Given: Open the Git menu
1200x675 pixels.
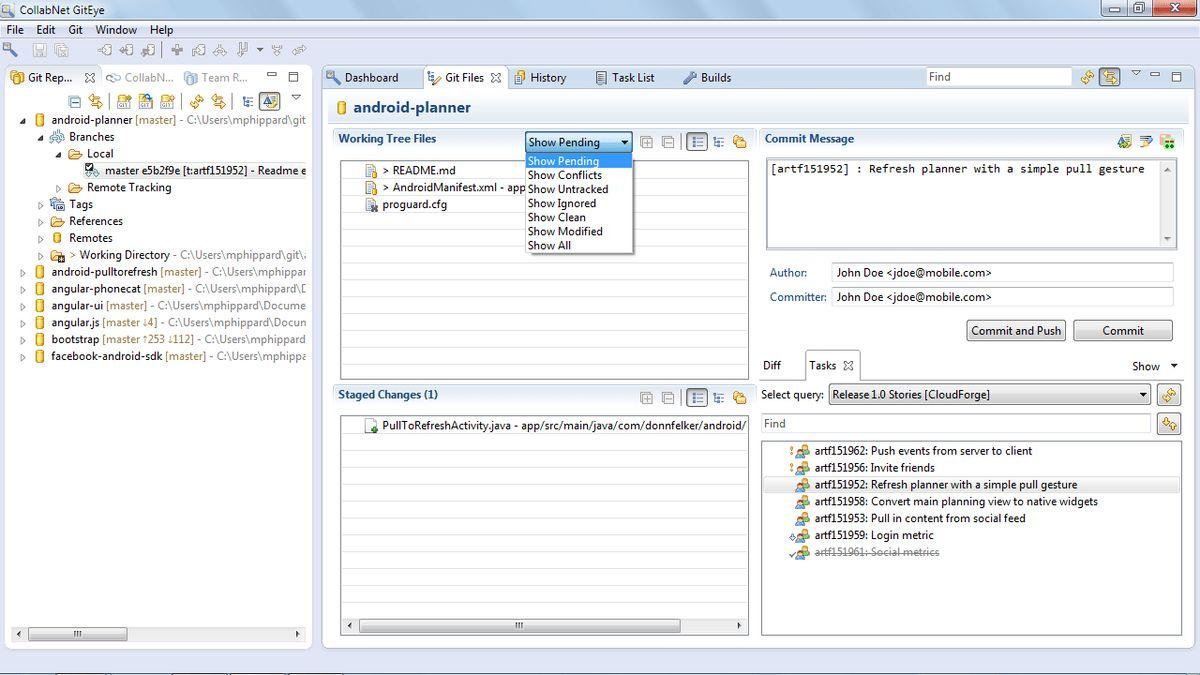Looking at the screenshot, I should coord(75,30).
